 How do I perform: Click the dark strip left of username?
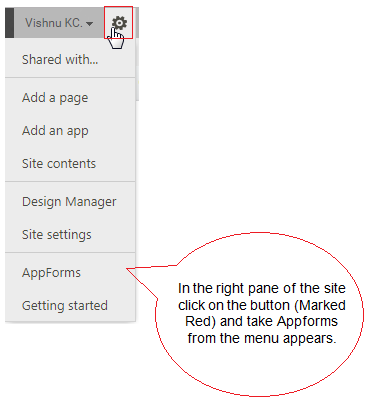tap(9, 23)
